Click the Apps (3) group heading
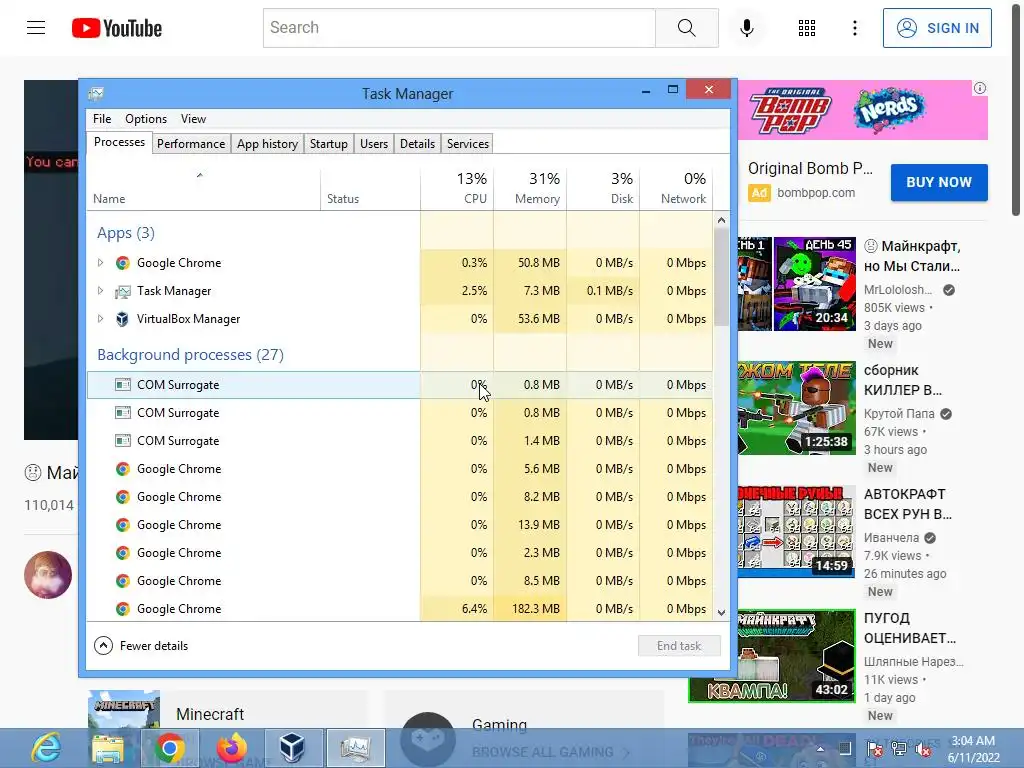Viewport: 1024px width, 768px height. [x=125, y=233]
